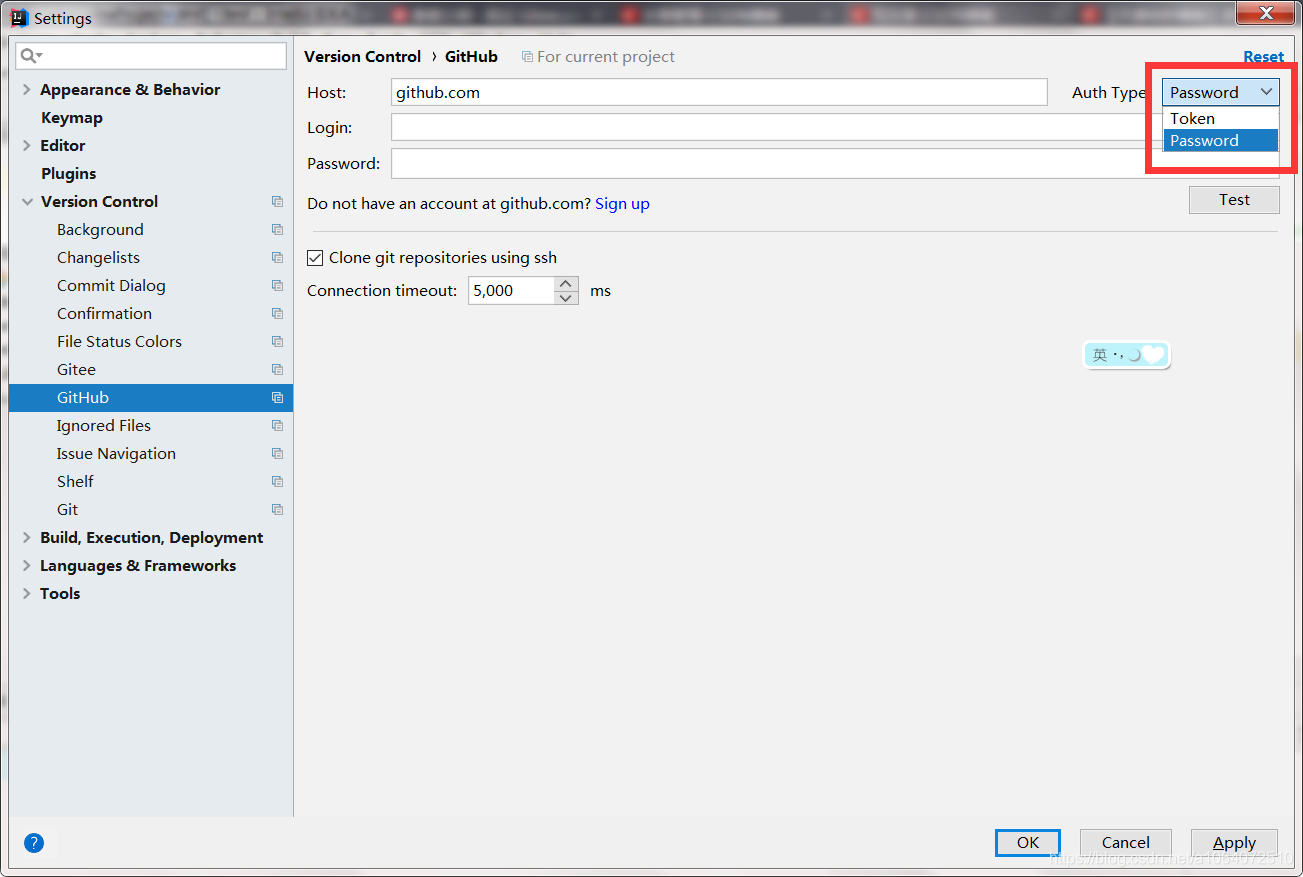Click the project-level icon beside Changelists
Image resolution: width=1303 pixels, height=877 pixels.
coord(277,258)
